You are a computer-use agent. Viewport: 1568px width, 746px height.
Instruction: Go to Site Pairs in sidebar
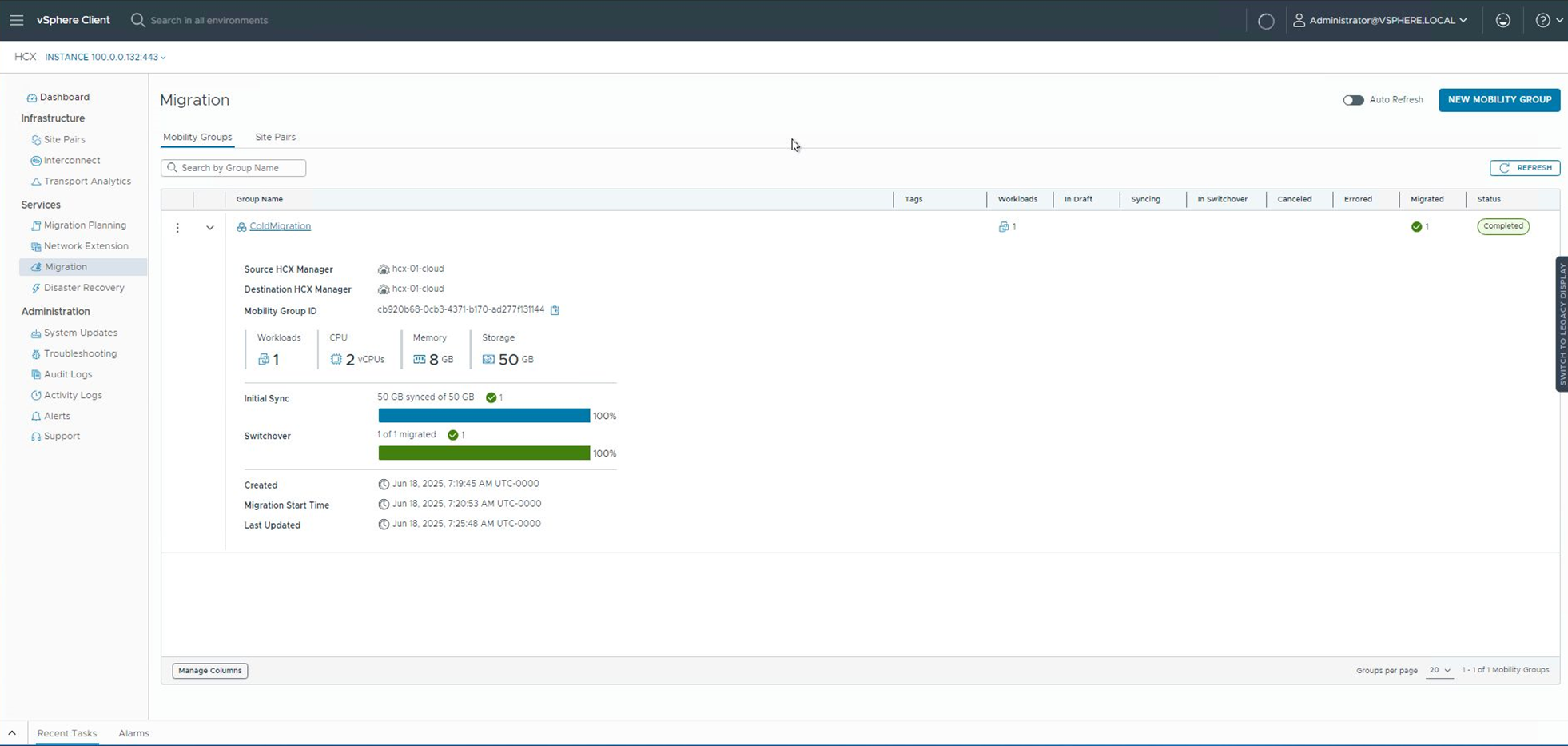pyautogui.click(x=64, y=139)
